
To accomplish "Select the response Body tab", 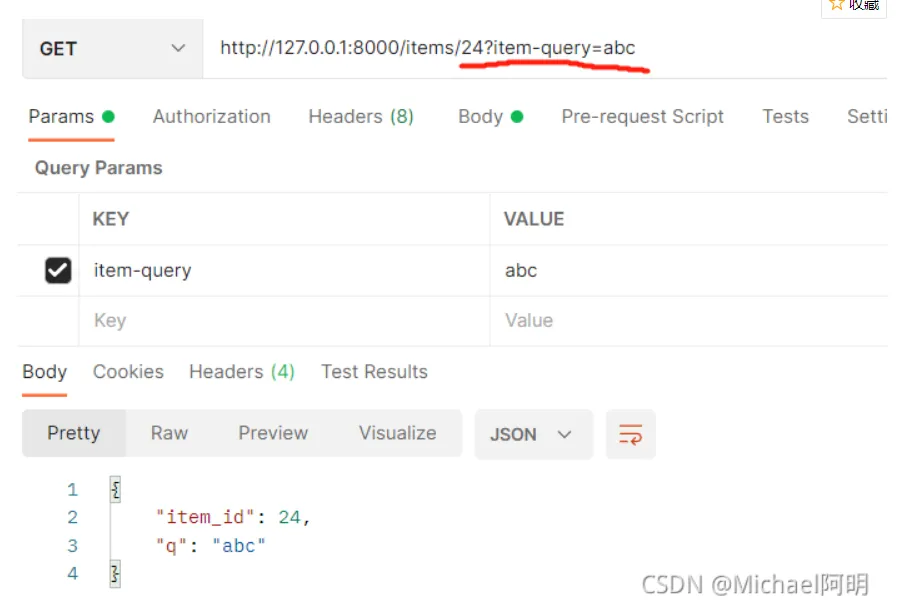I will coord(44,372).
